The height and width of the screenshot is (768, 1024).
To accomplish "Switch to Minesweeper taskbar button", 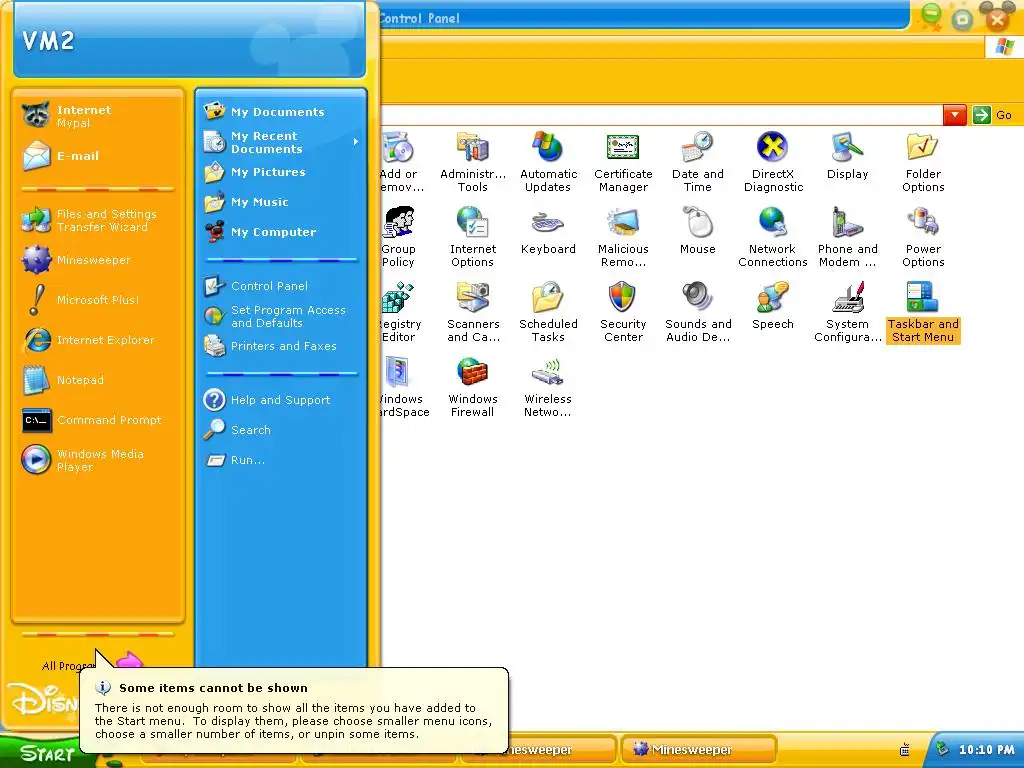I will 699,750.
